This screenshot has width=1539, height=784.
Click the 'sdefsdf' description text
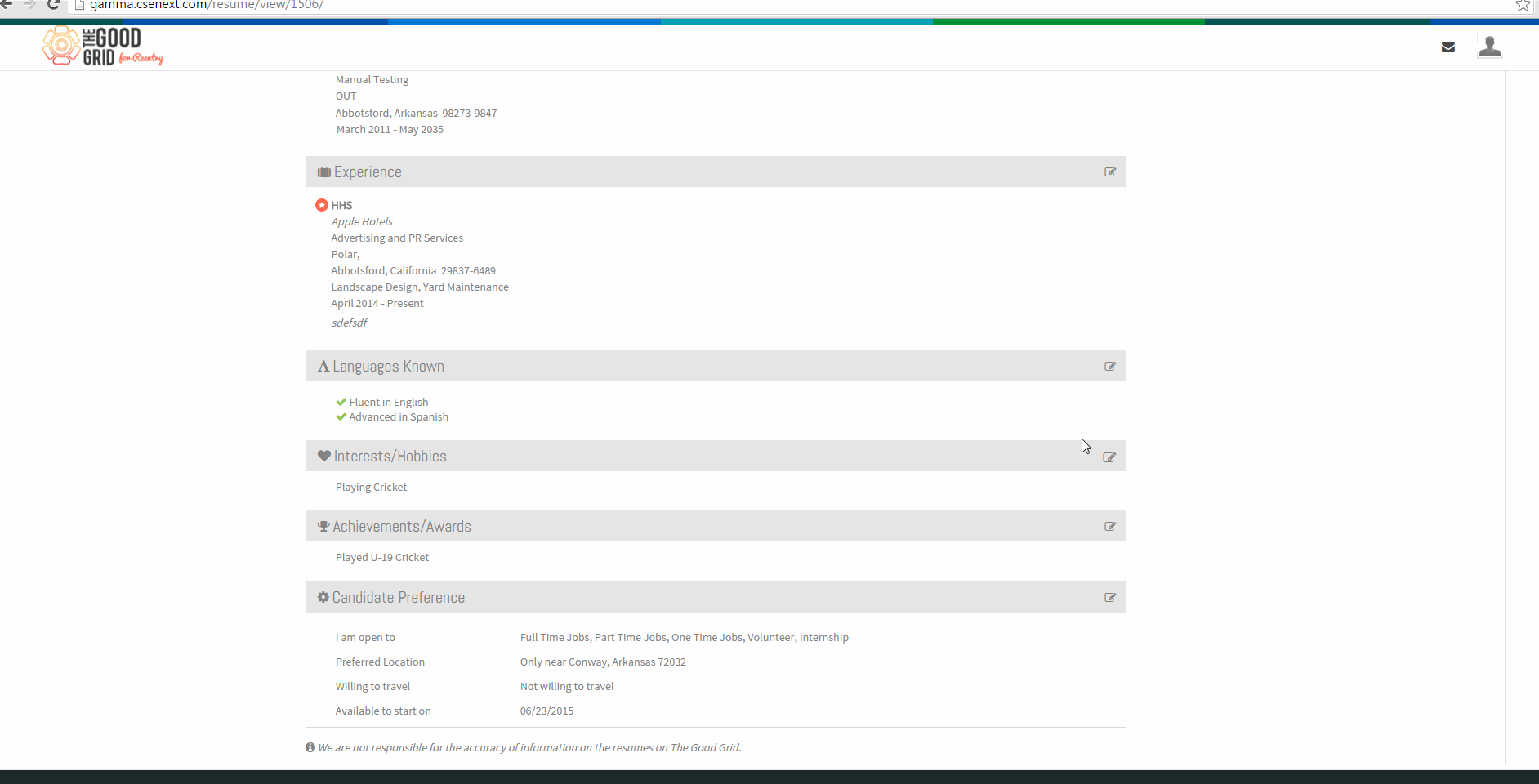350,323
